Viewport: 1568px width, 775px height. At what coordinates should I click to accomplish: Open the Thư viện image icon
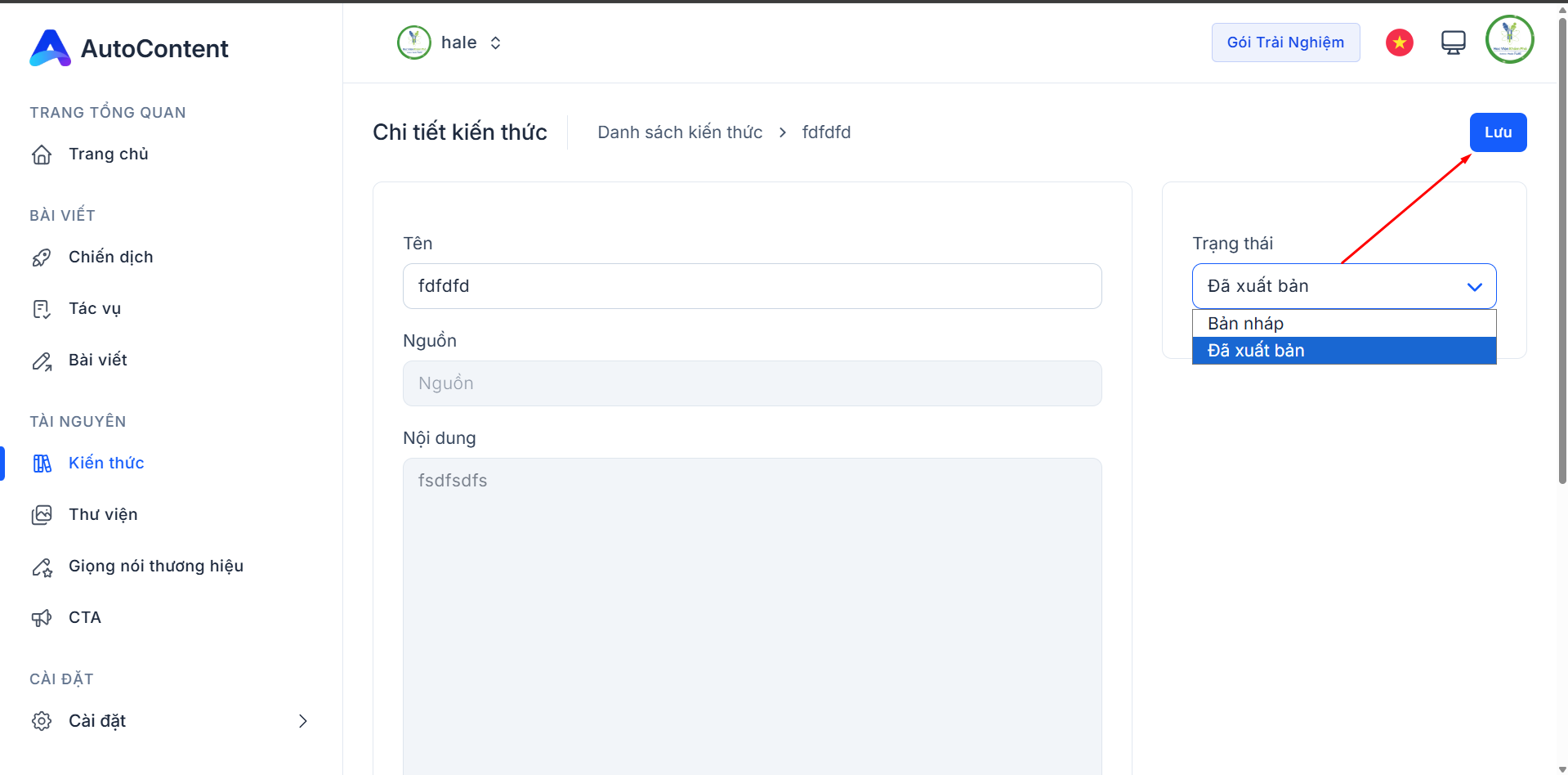point(42,514)
